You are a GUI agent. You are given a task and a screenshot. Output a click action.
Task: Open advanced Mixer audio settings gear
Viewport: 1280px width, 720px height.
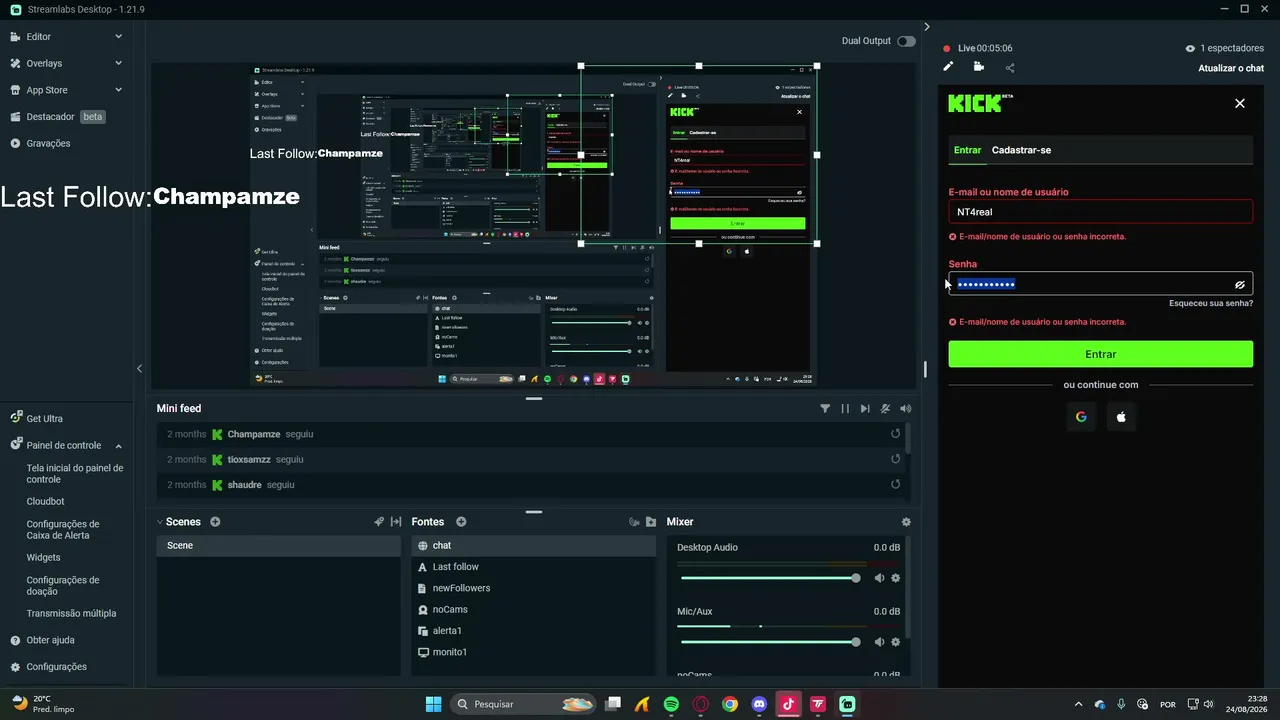pos(906,522)
